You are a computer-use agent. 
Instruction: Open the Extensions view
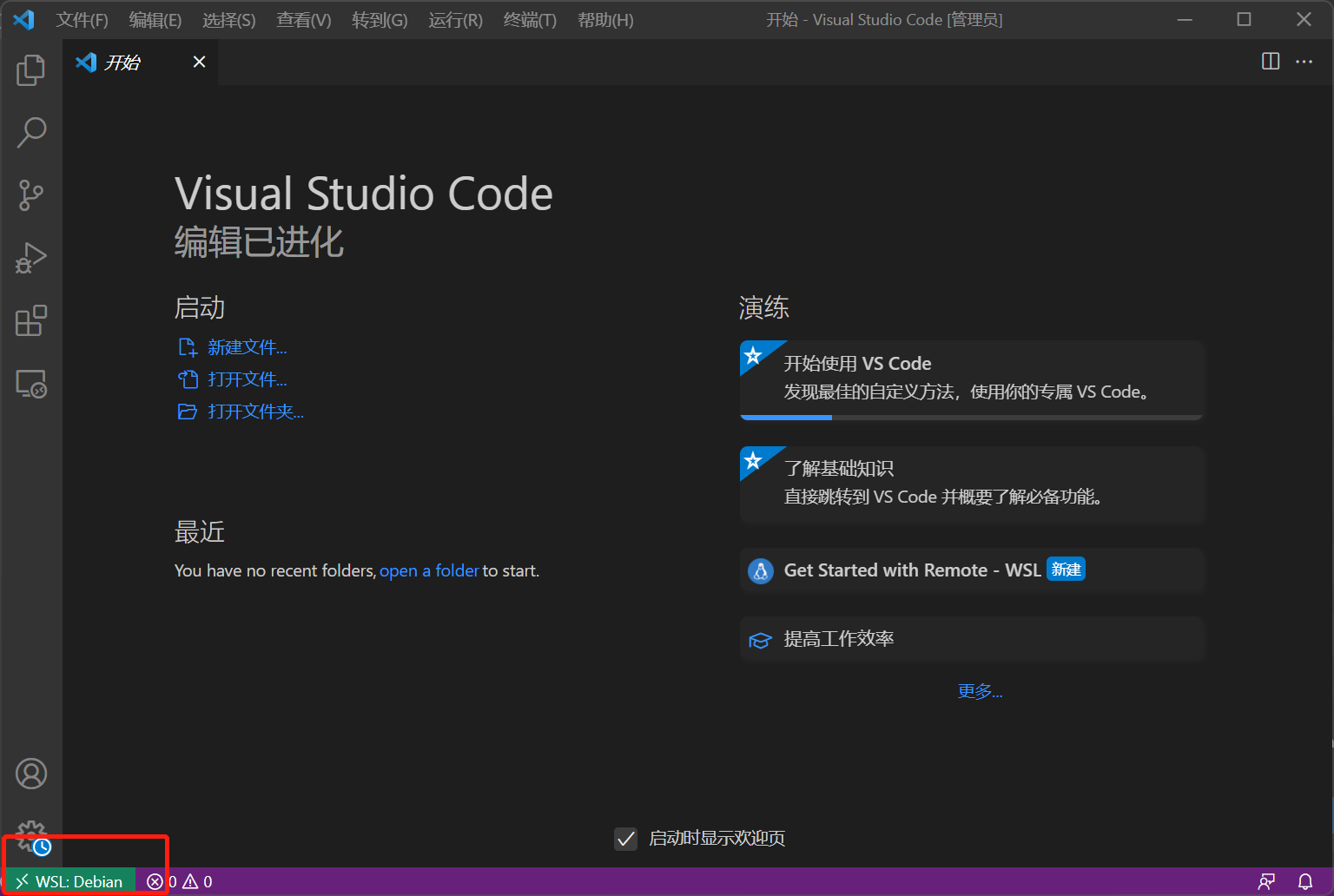(31, 320)
